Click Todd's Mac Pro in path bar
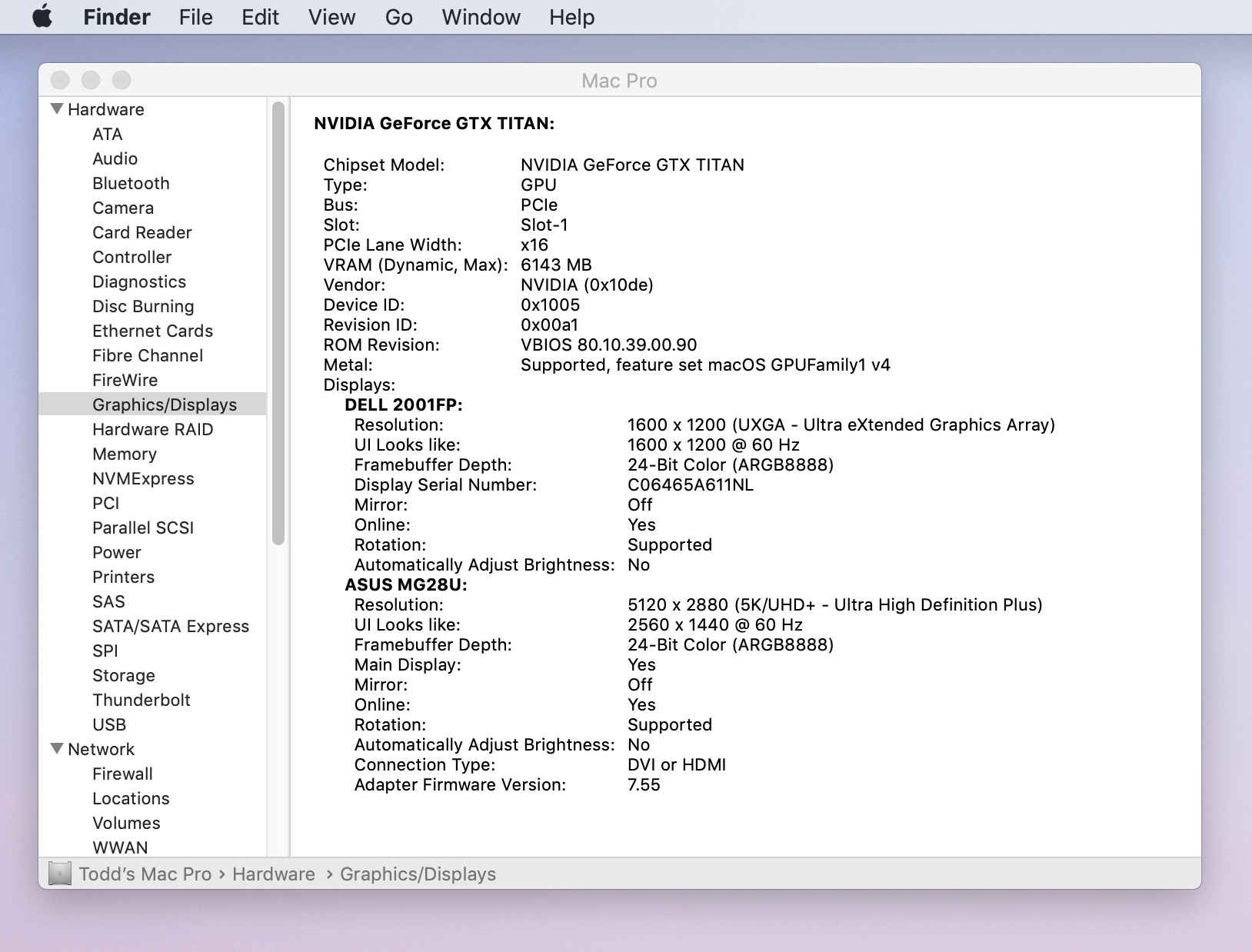 pyautogui.click(x=145, y=874)
